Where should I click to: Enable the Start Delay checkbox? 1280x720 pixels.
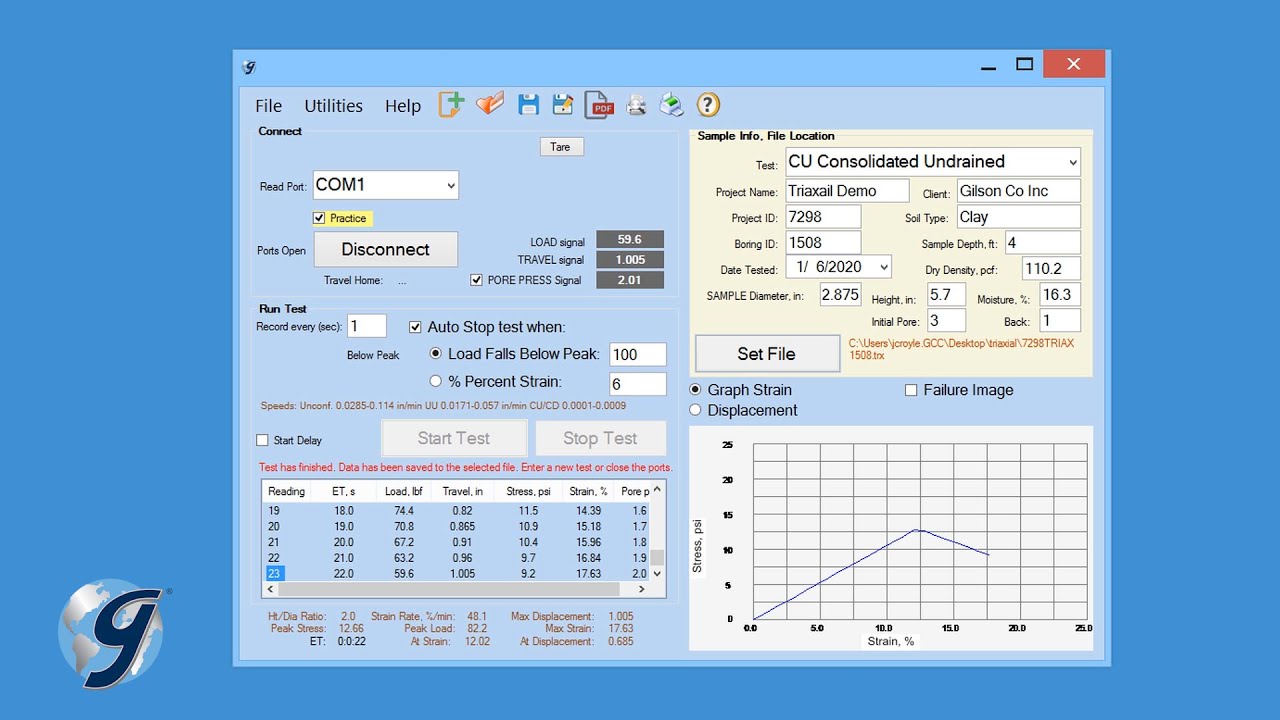262,440
